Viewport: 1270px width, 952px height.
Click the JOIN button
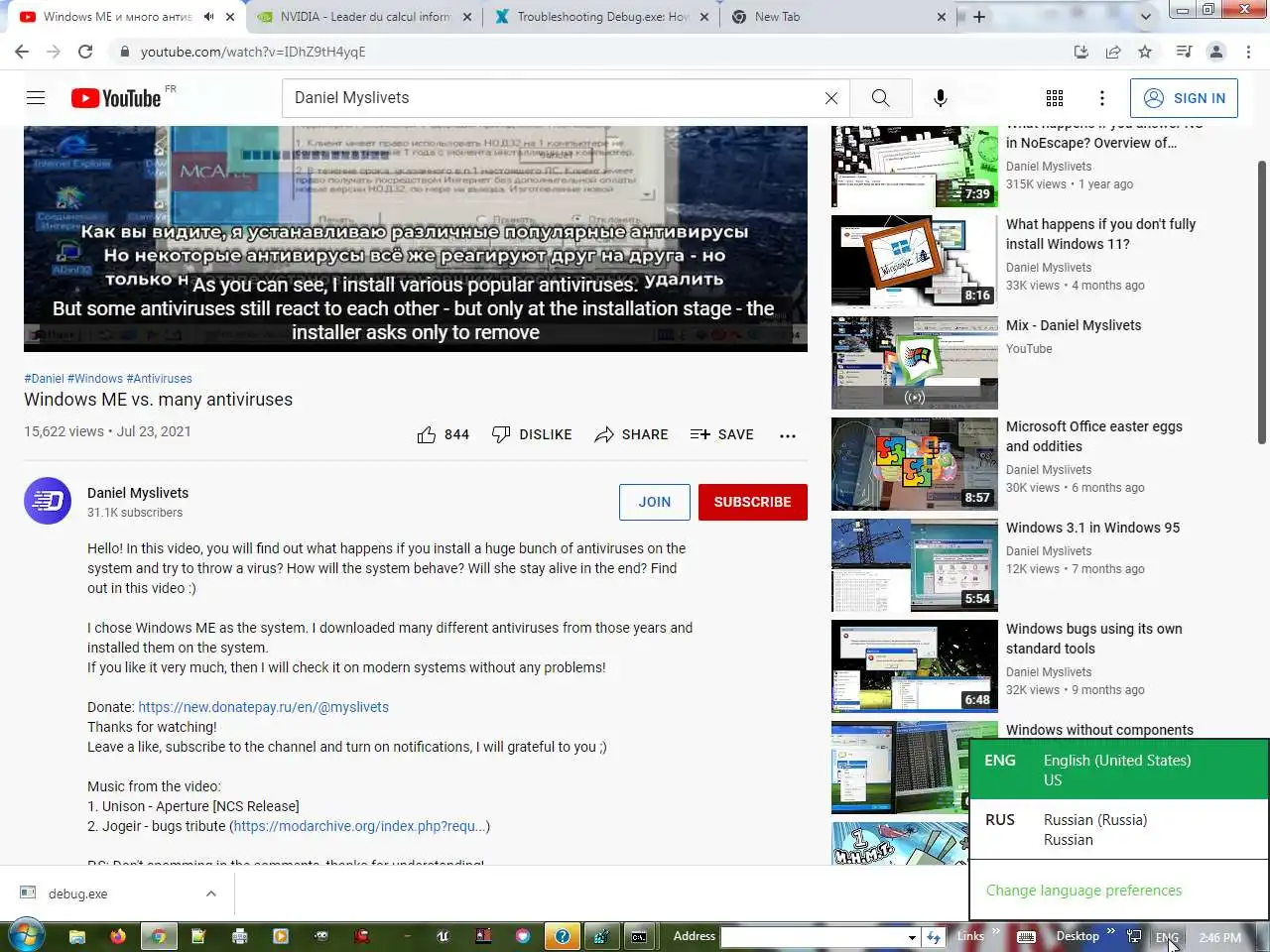(x=654, y=502)
